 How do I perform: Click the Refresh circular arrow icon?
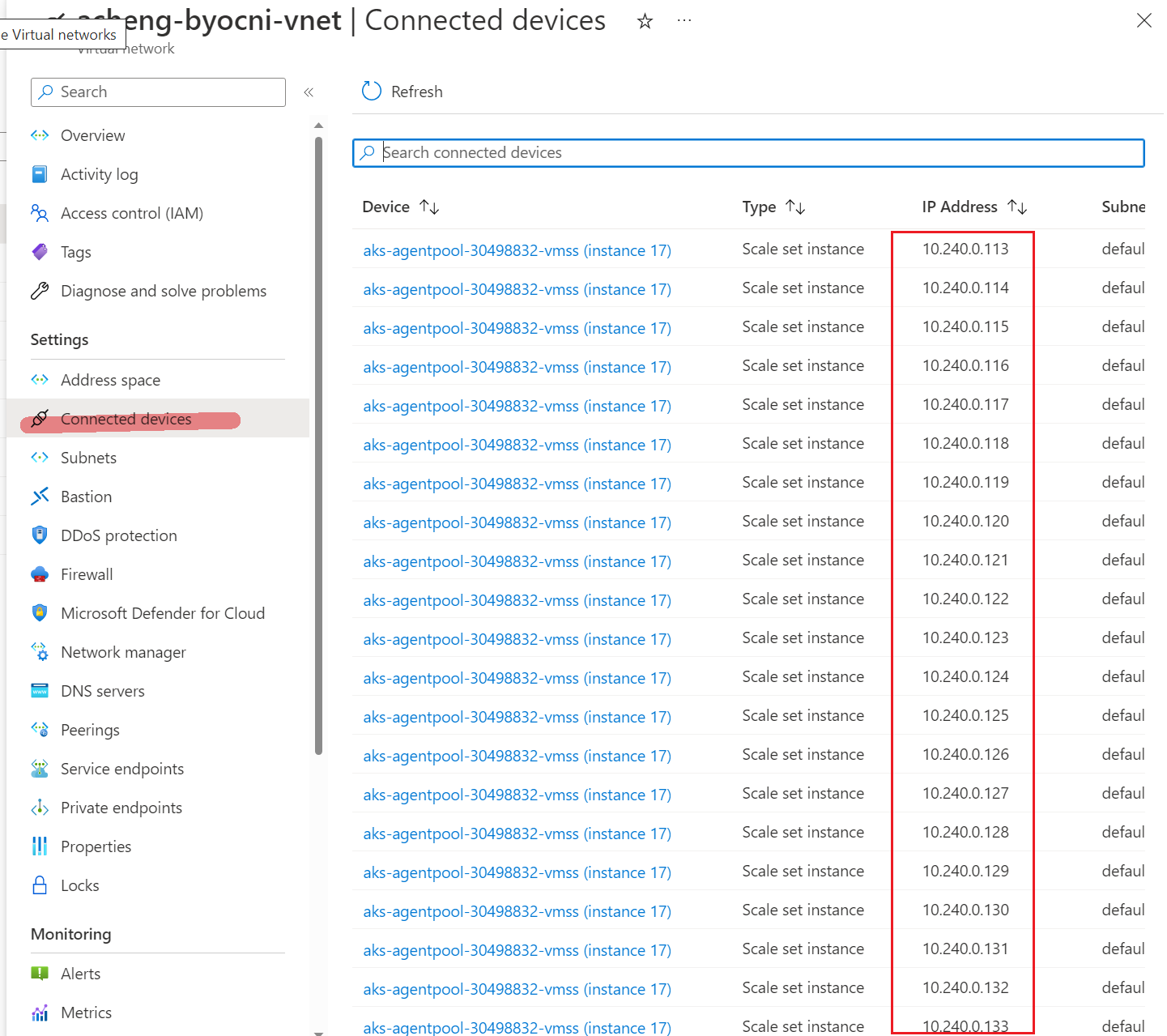pos(372,92)
